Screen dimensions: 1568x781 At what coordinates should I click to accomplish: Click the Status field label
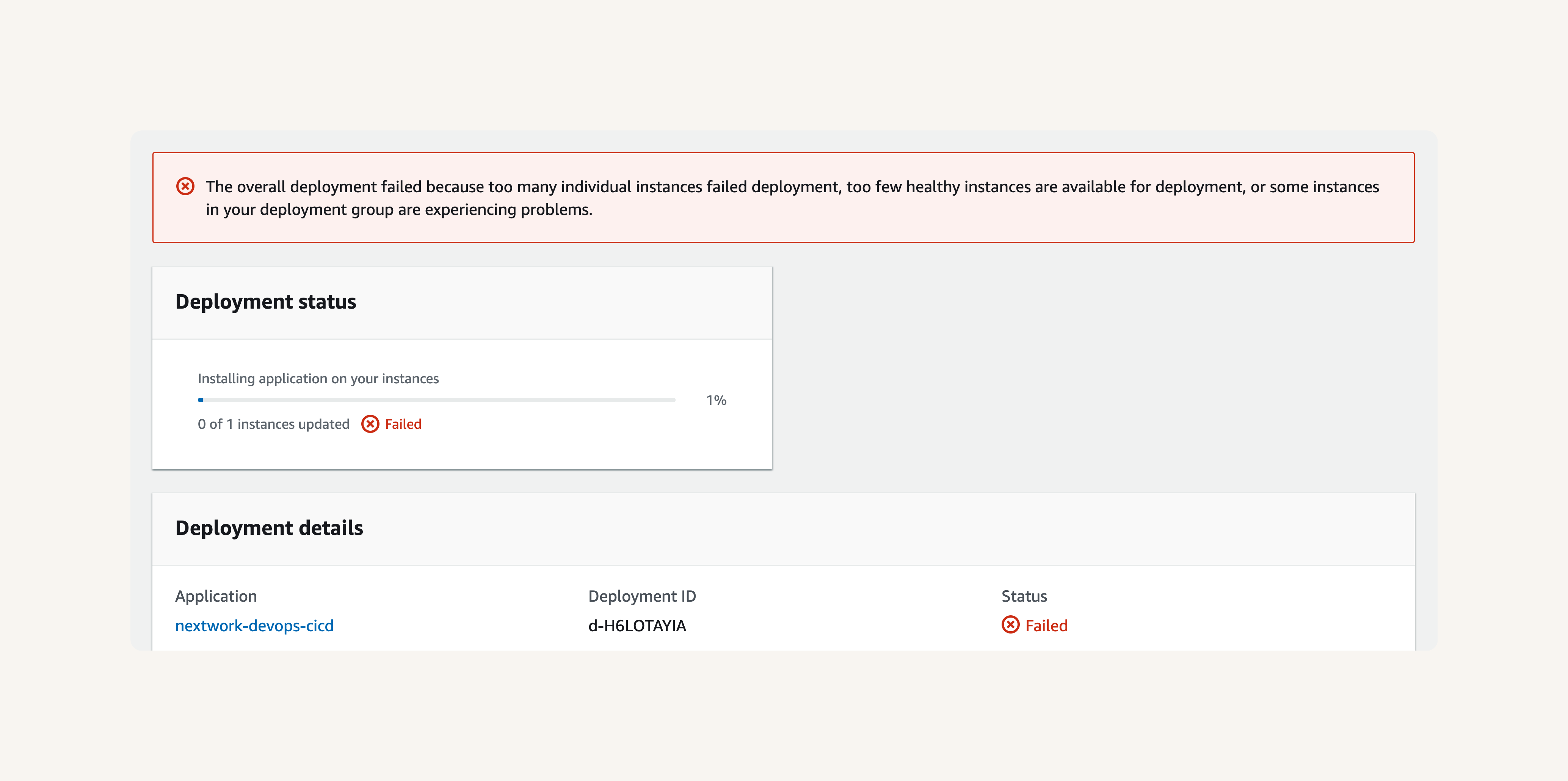point(1024,596)
